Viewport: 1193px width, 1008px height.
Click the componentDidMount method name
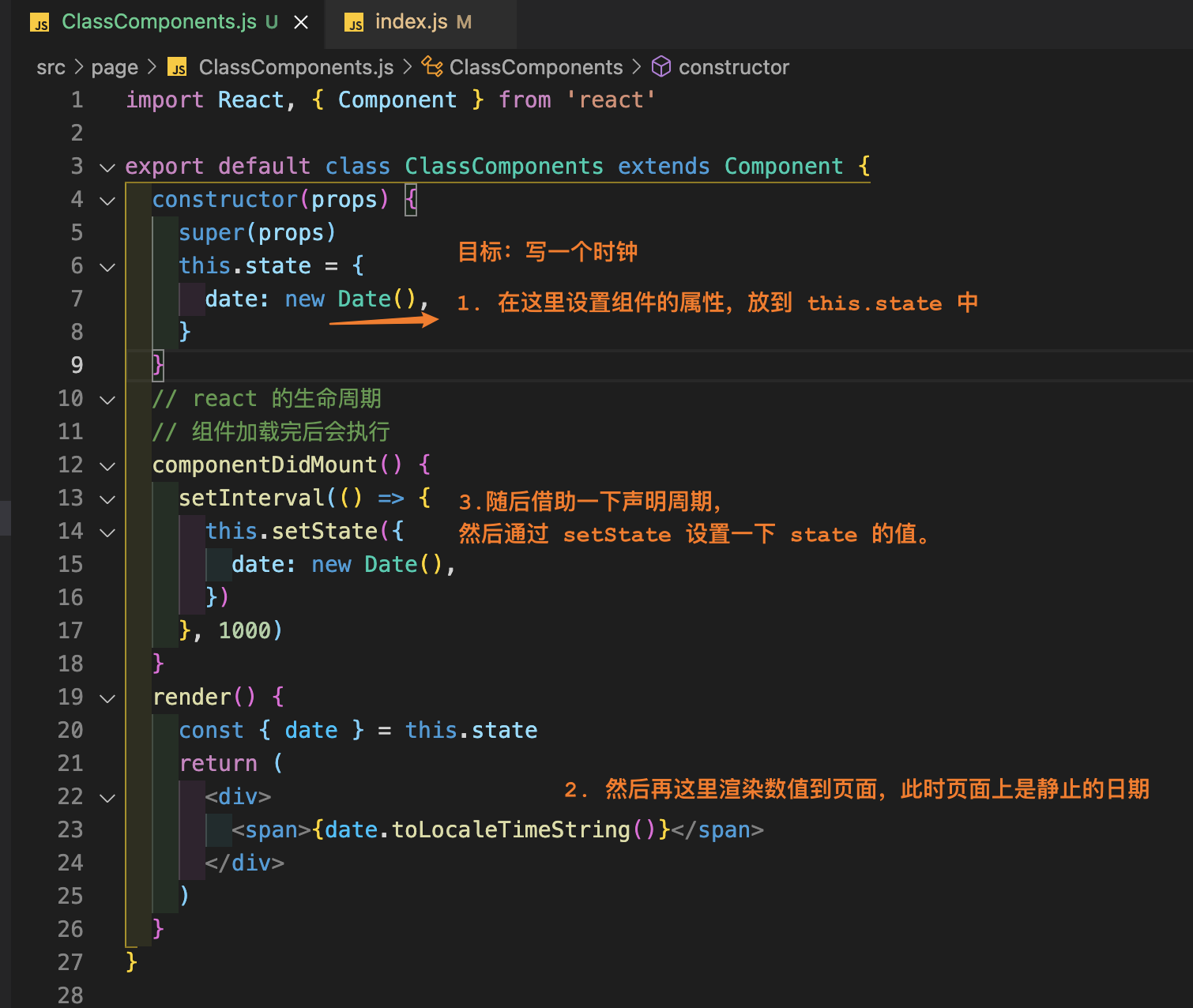(265, 465)
